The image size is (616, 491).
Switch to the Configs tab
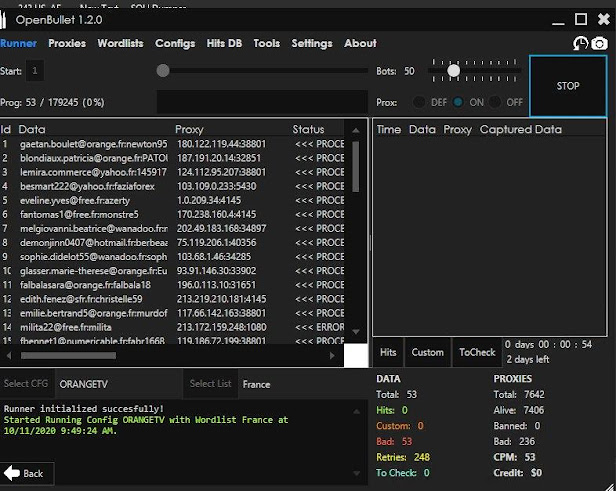(x=175, y=43)
